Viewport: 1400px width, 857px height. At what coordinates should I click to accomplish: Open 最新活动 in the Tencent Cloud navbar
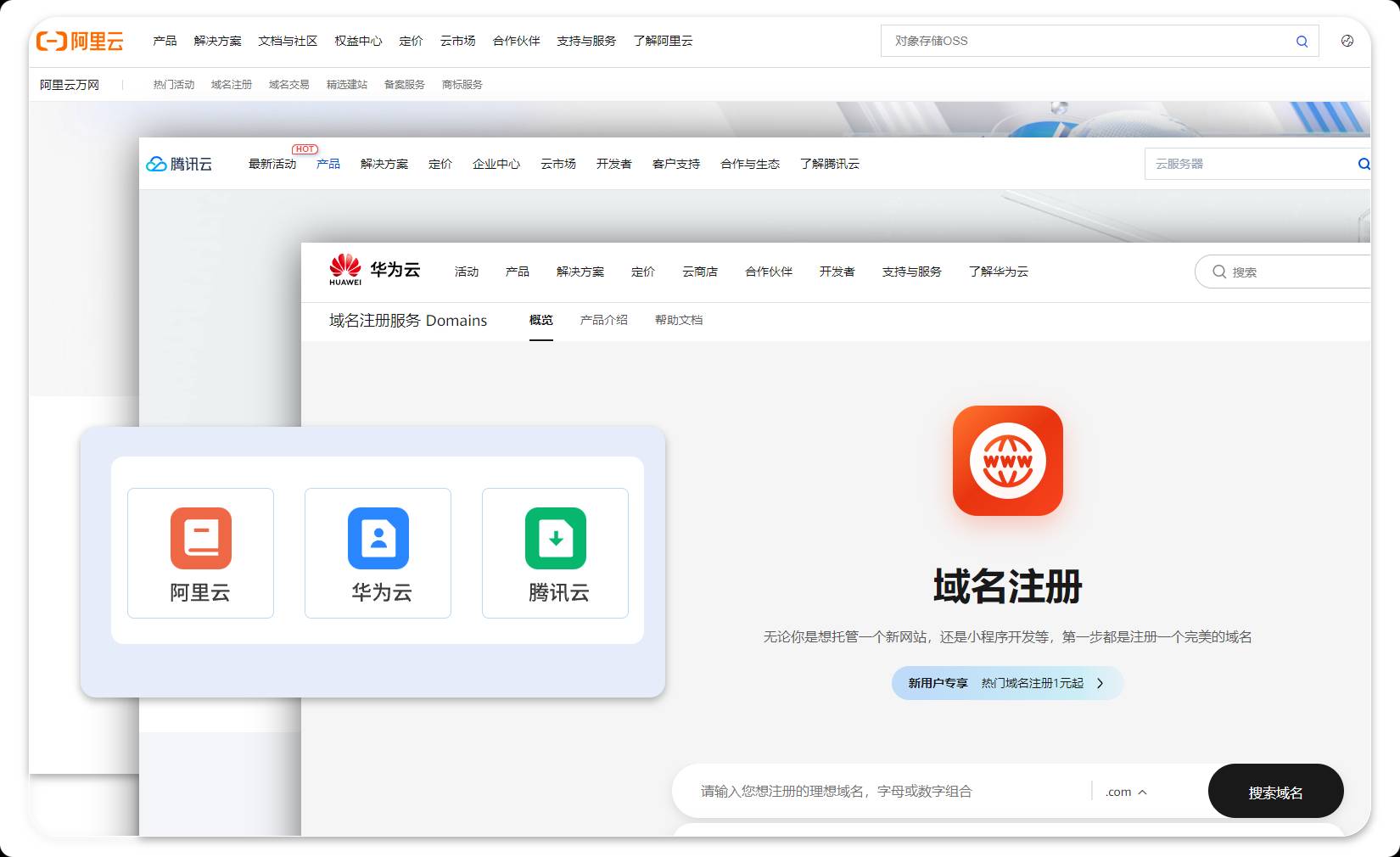[x=272, y=164]
